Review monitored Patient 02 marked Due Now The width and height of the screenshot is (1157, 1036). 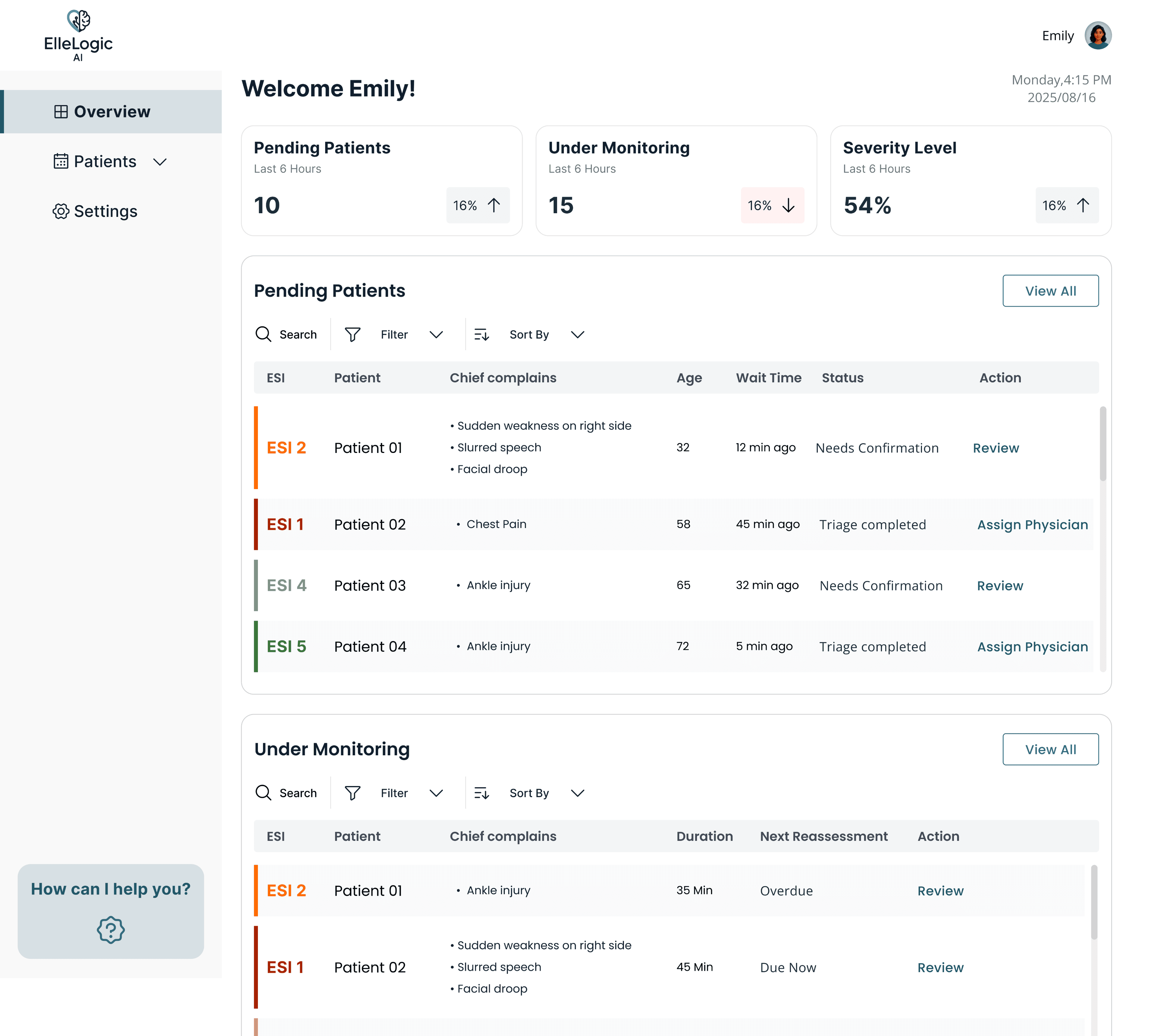click(x=940, y=968)
